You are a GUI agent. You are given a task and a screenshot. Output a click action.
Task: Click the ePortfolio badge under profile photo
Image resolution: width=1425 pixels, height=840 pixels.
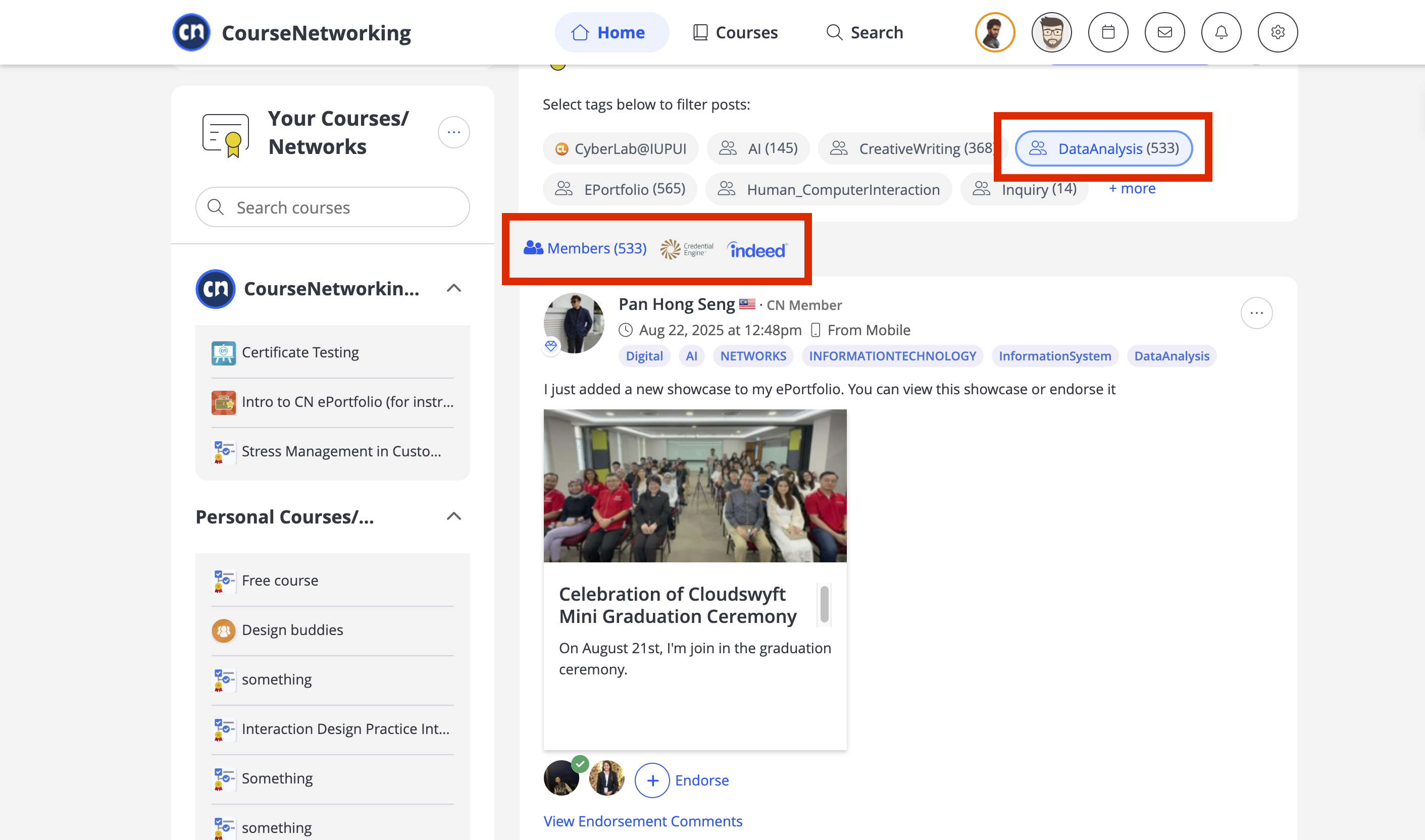(551, 345)
